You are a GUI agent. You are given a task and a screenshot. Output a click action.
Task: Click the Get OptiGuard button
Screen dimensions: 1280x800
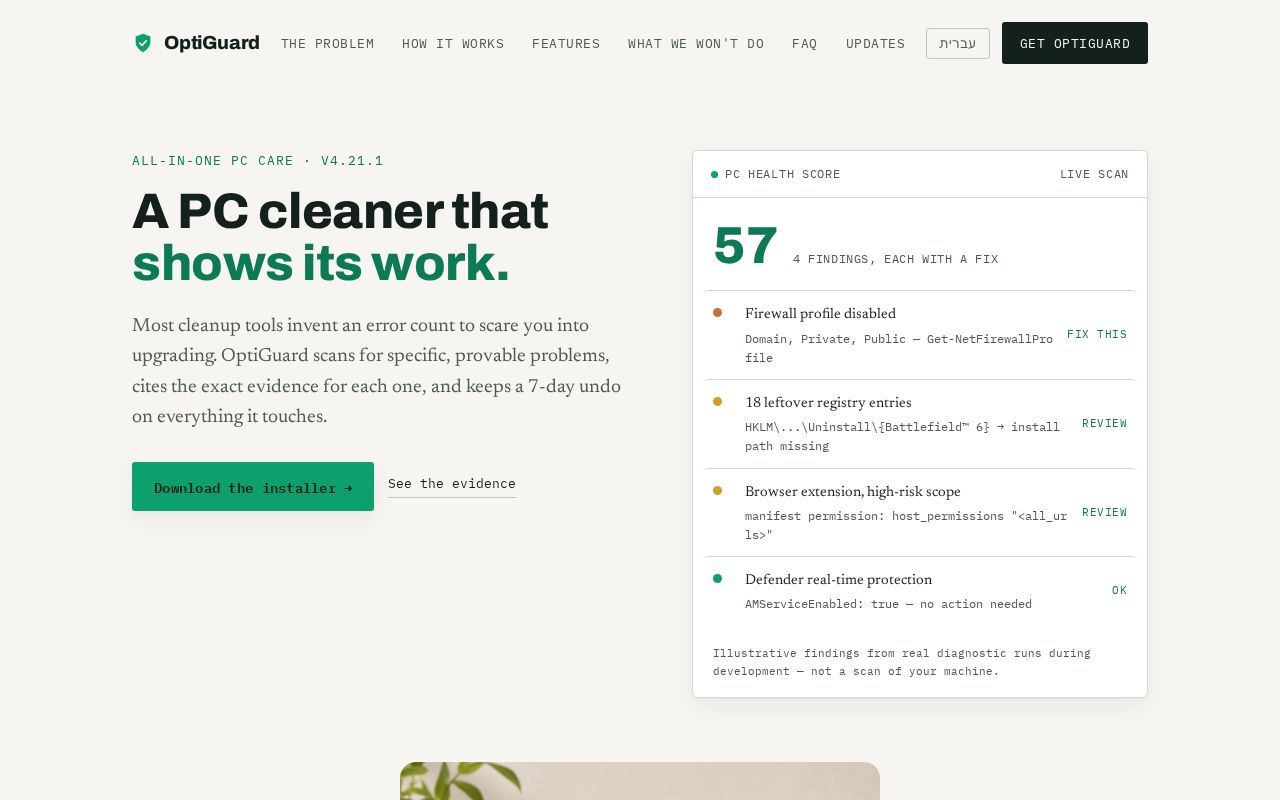click(1075, 43)
